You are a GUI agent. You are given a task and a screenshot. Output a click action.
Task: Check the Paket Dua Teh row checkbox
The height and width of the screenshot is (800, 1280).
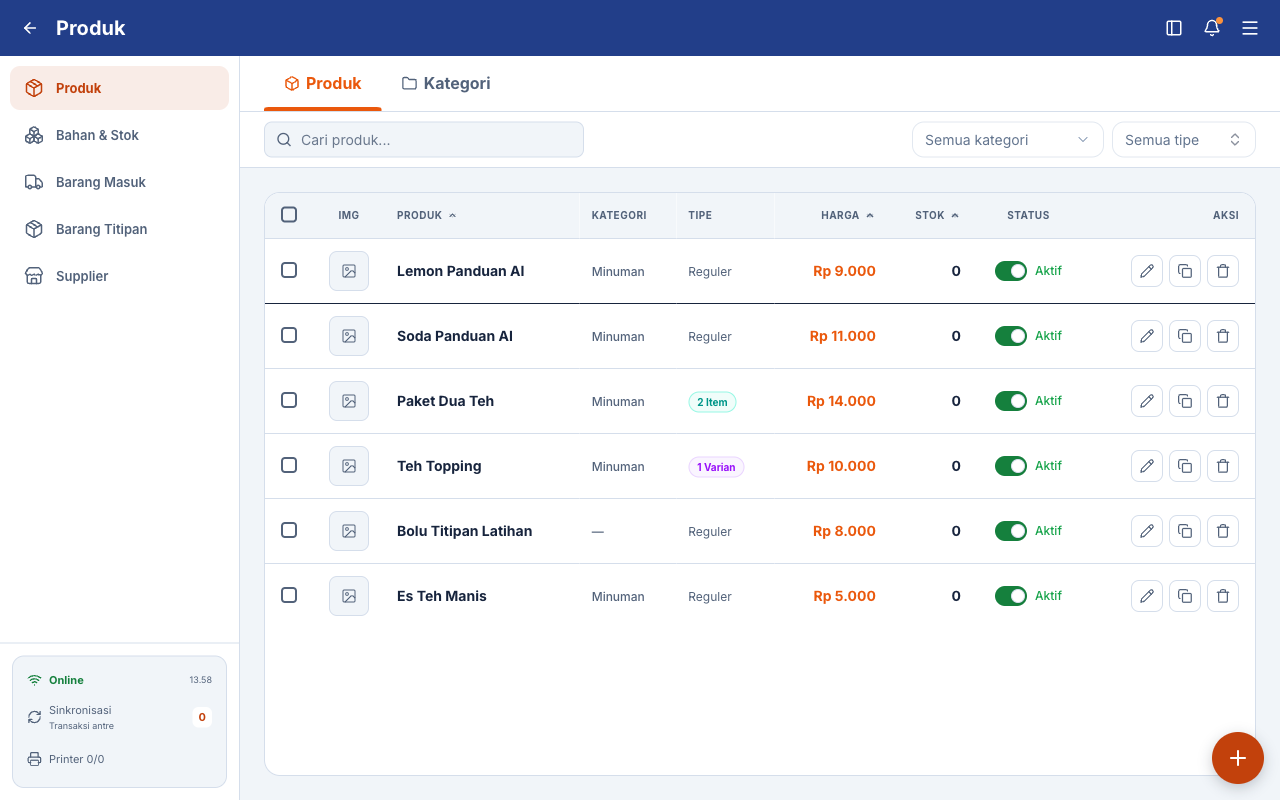click(289, 400)
